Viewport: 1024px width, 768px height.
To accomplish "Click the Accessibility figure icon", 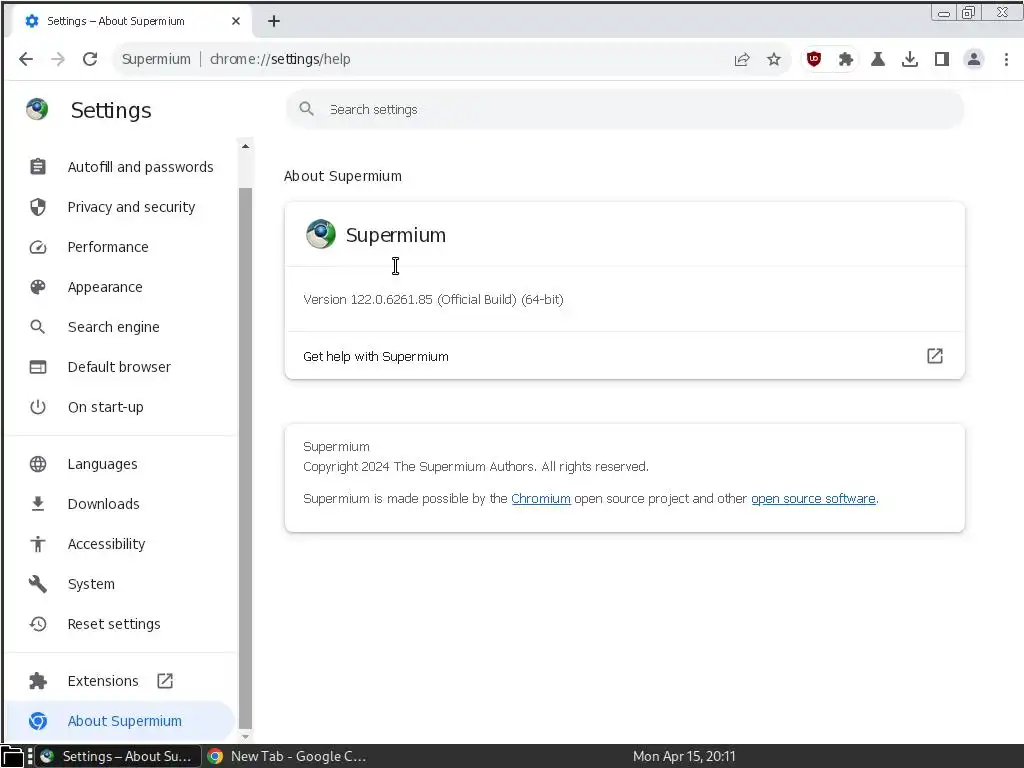I will pos(38,544).
